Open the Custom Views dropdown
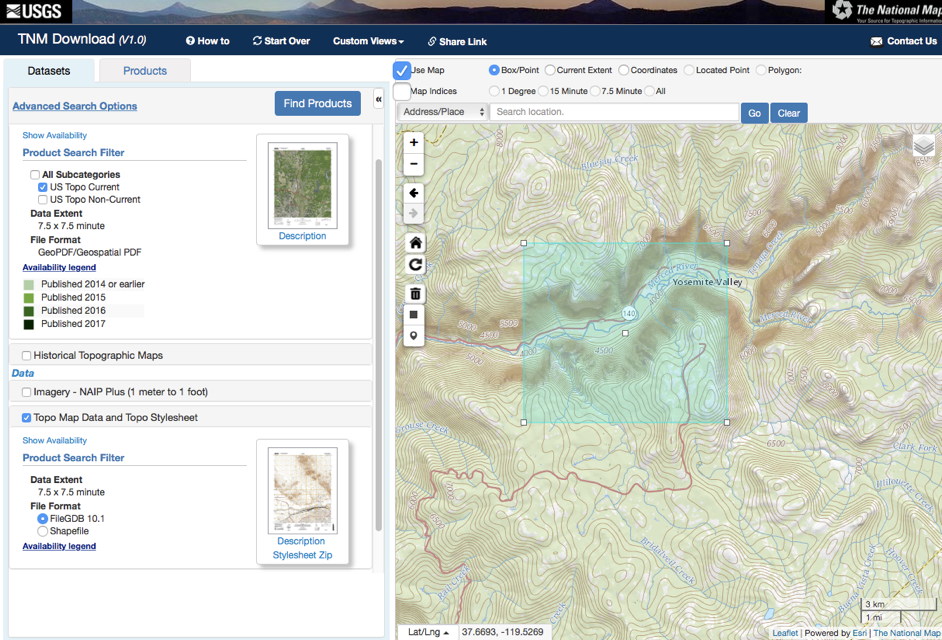 [x=368, y=41]
